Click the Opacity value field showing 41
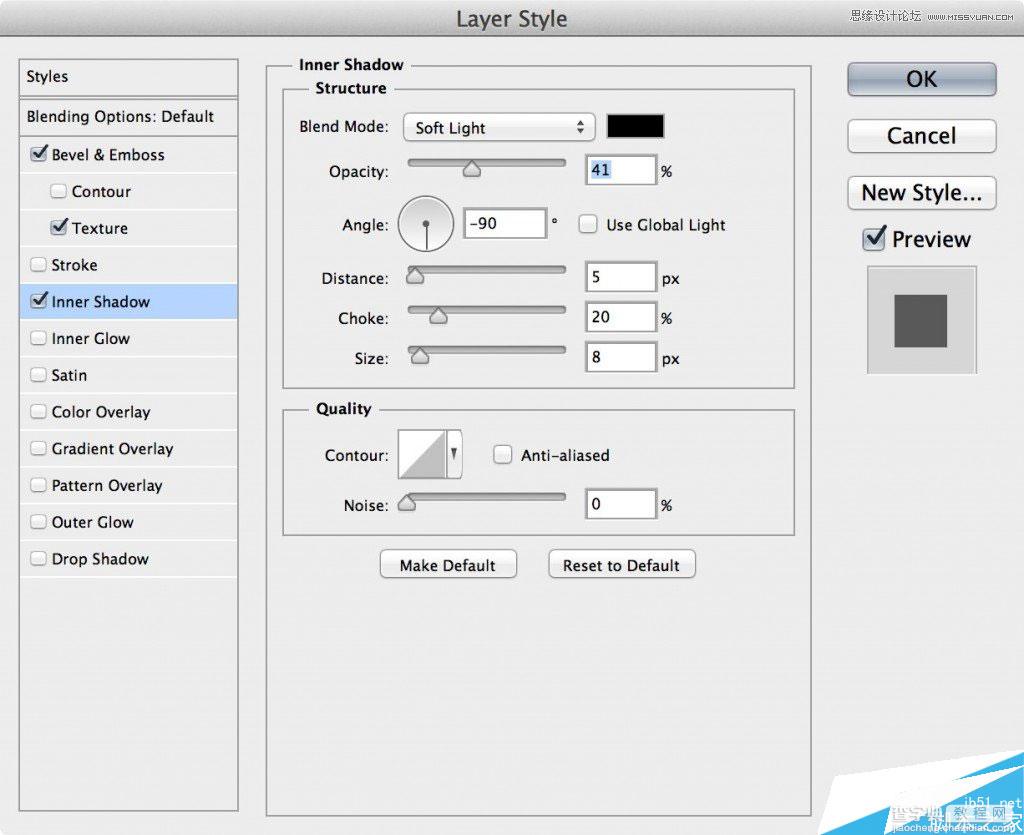Viewport: 1024px width, 835px height. pos(620,170)
